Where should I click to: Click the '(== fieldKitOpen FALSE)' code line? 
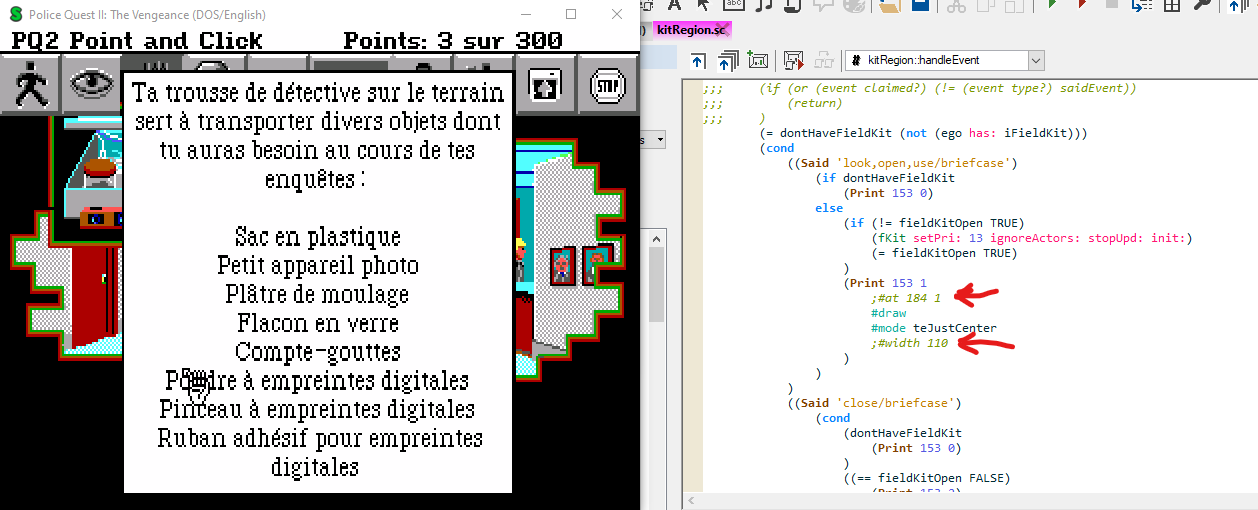(927, 478)
